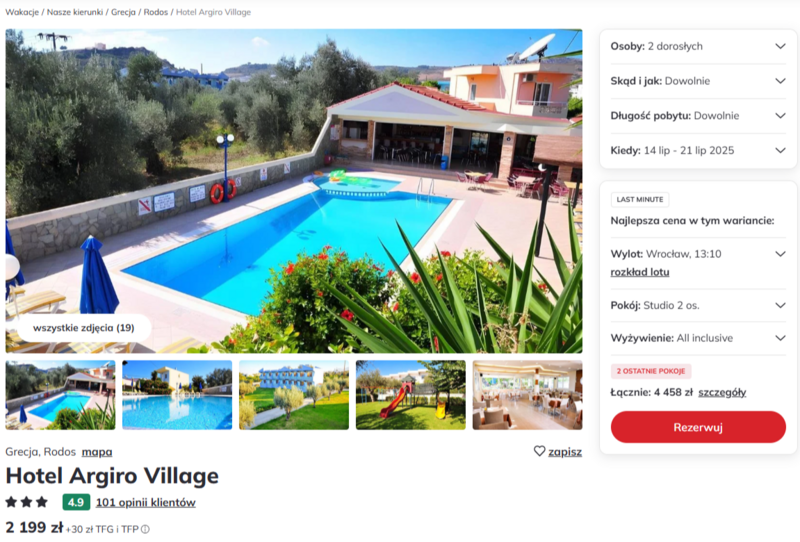Image resolution: width=800 pixels, height=542 pixels.
Task: Select the playground slide thumbnail
Action: (x=411, y=395)
